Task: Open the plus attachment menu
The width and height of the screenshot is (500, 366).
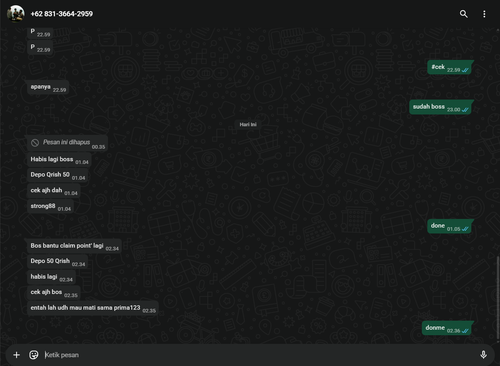Action: pyautogui.click(x=16, y=355)
